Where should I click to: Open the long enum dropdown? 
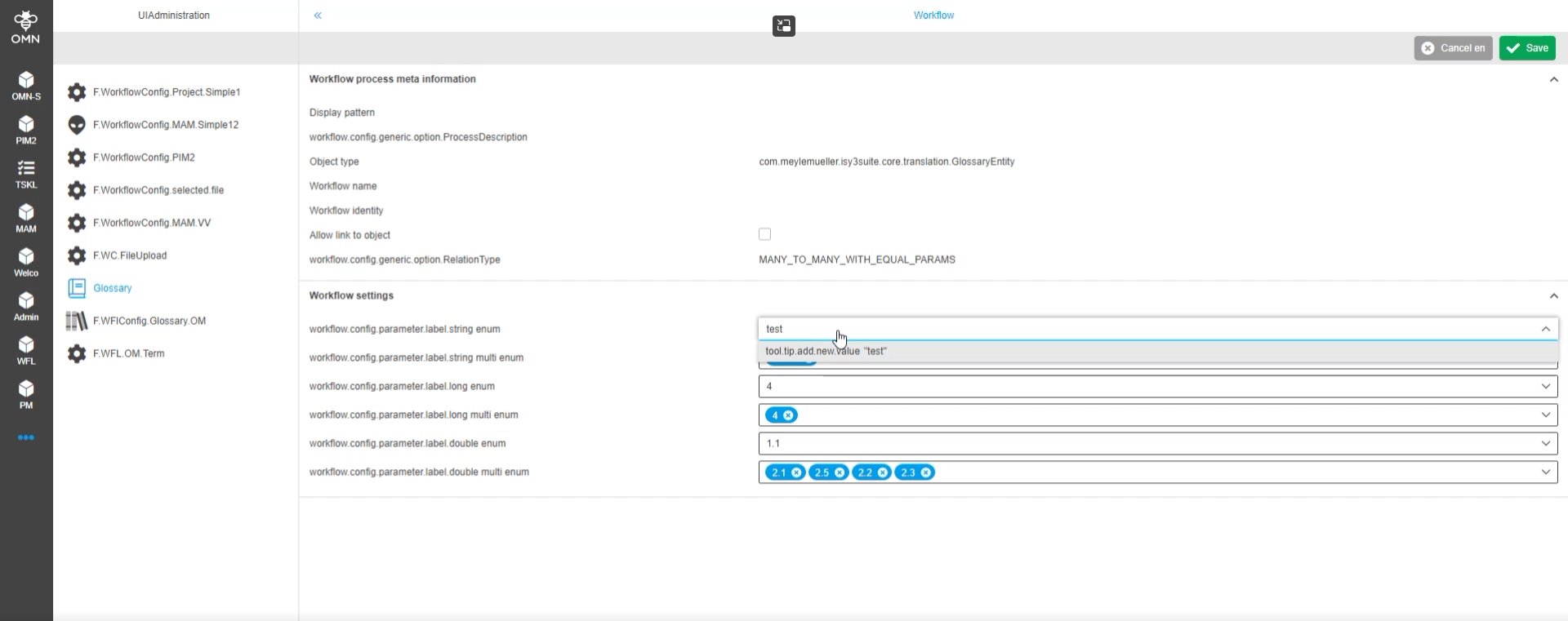[x=1545, y=386]
